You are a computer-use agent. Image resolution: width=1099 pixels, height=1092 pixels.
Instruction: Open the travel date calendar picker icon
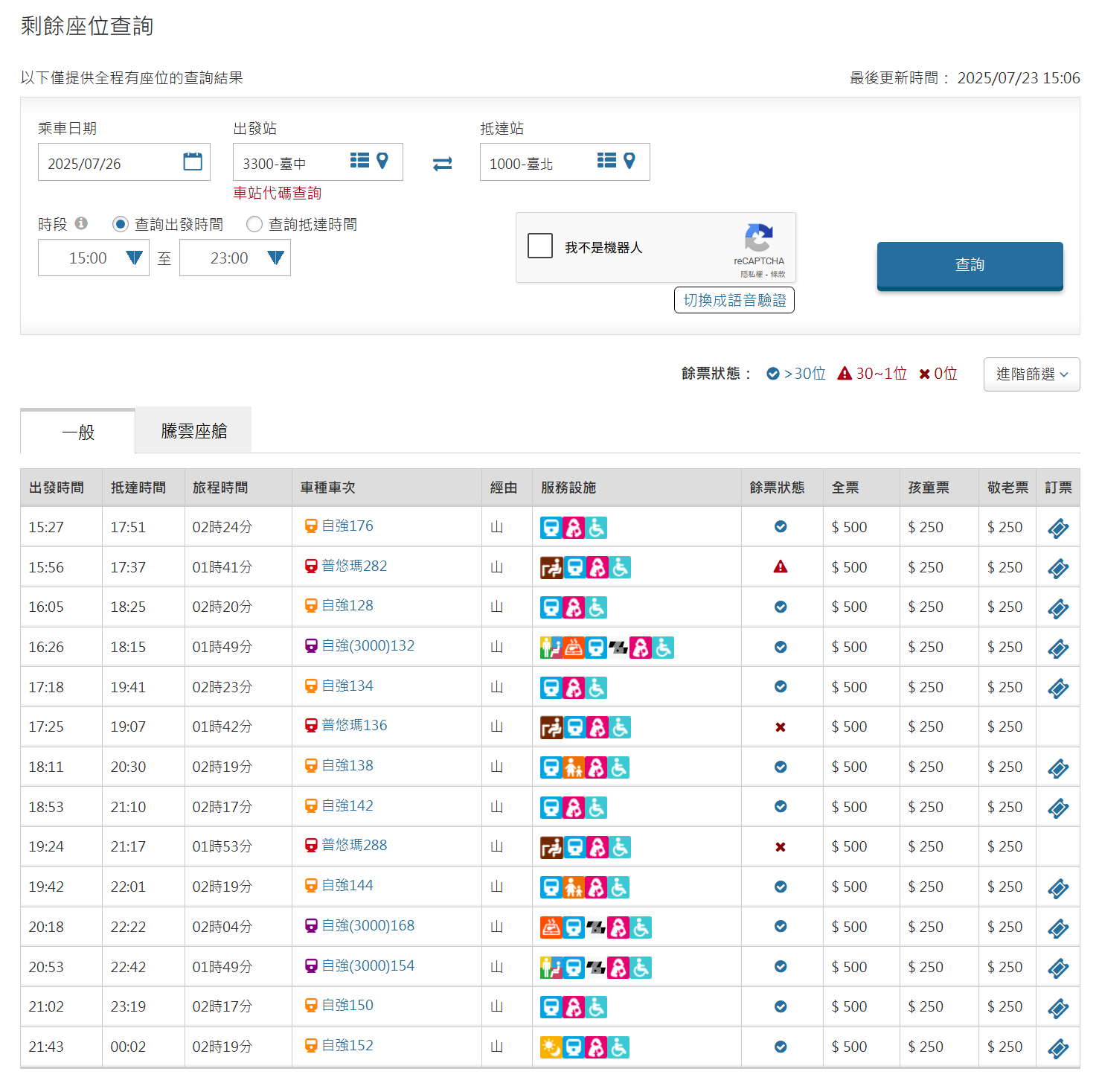pyautogui.click(x=193, y=162)
